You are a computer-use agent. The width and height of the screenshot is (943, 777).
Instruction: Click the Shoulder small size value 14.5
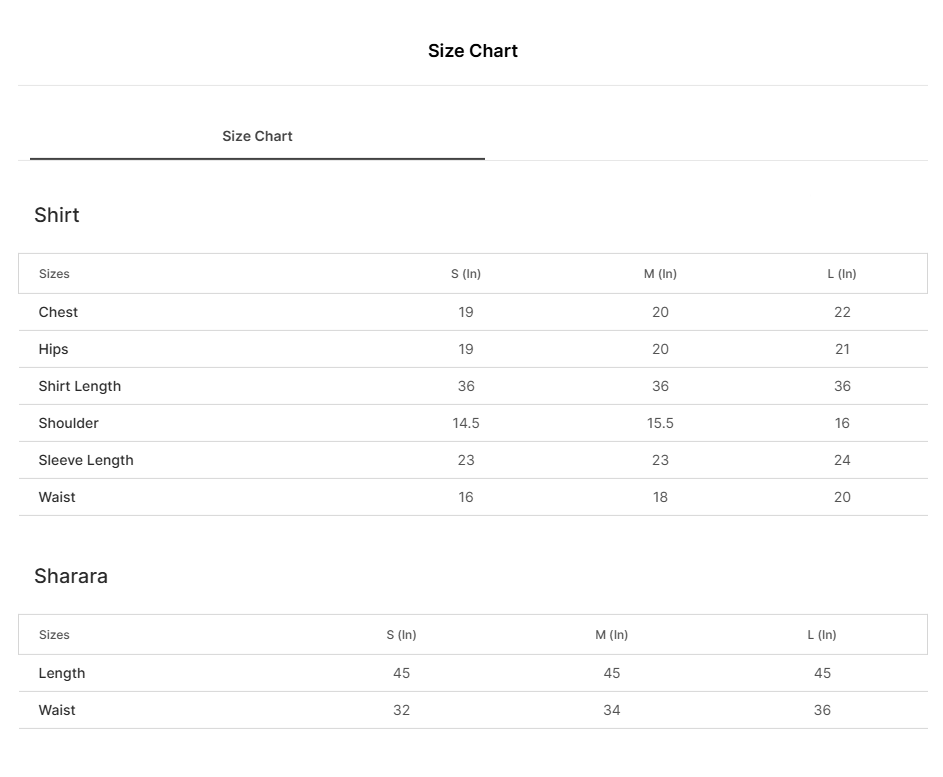(466, 423)
